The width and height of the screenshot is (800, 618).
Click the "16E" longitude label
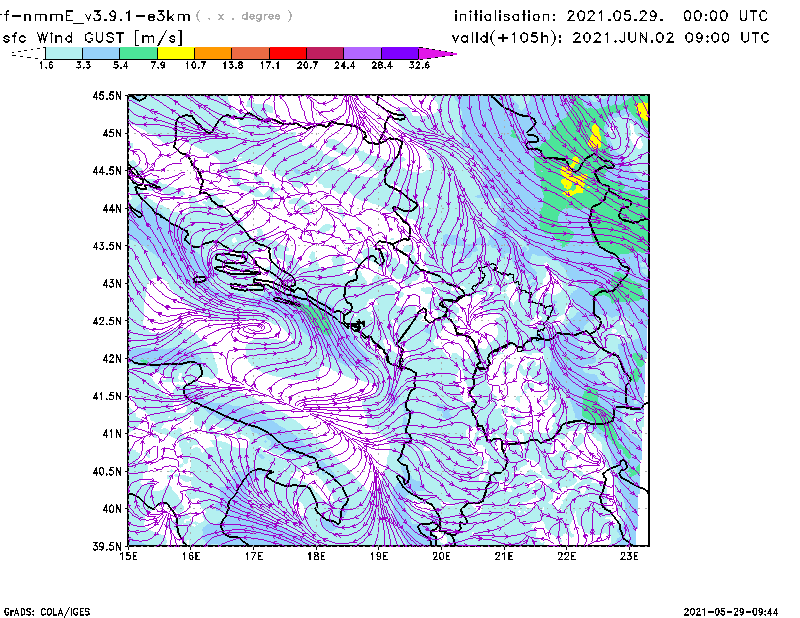[191, 556]
